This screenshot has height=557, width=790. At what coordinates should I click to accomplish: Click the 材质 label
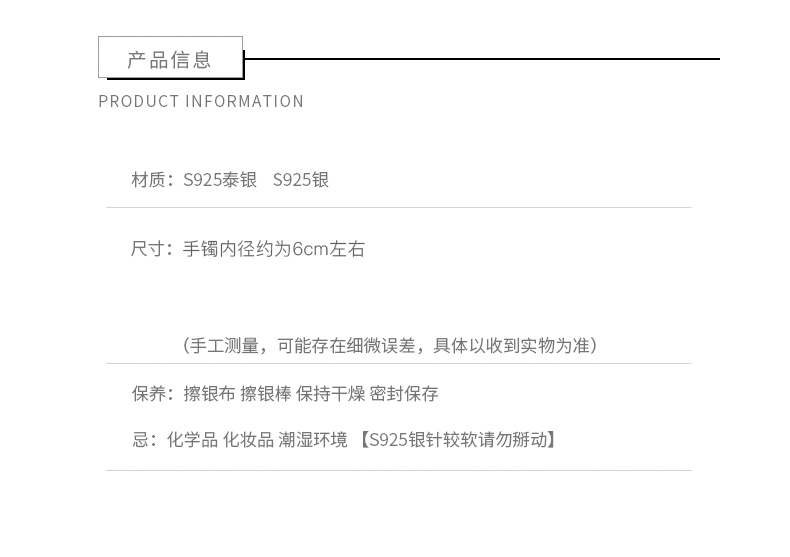coord(148,180)
